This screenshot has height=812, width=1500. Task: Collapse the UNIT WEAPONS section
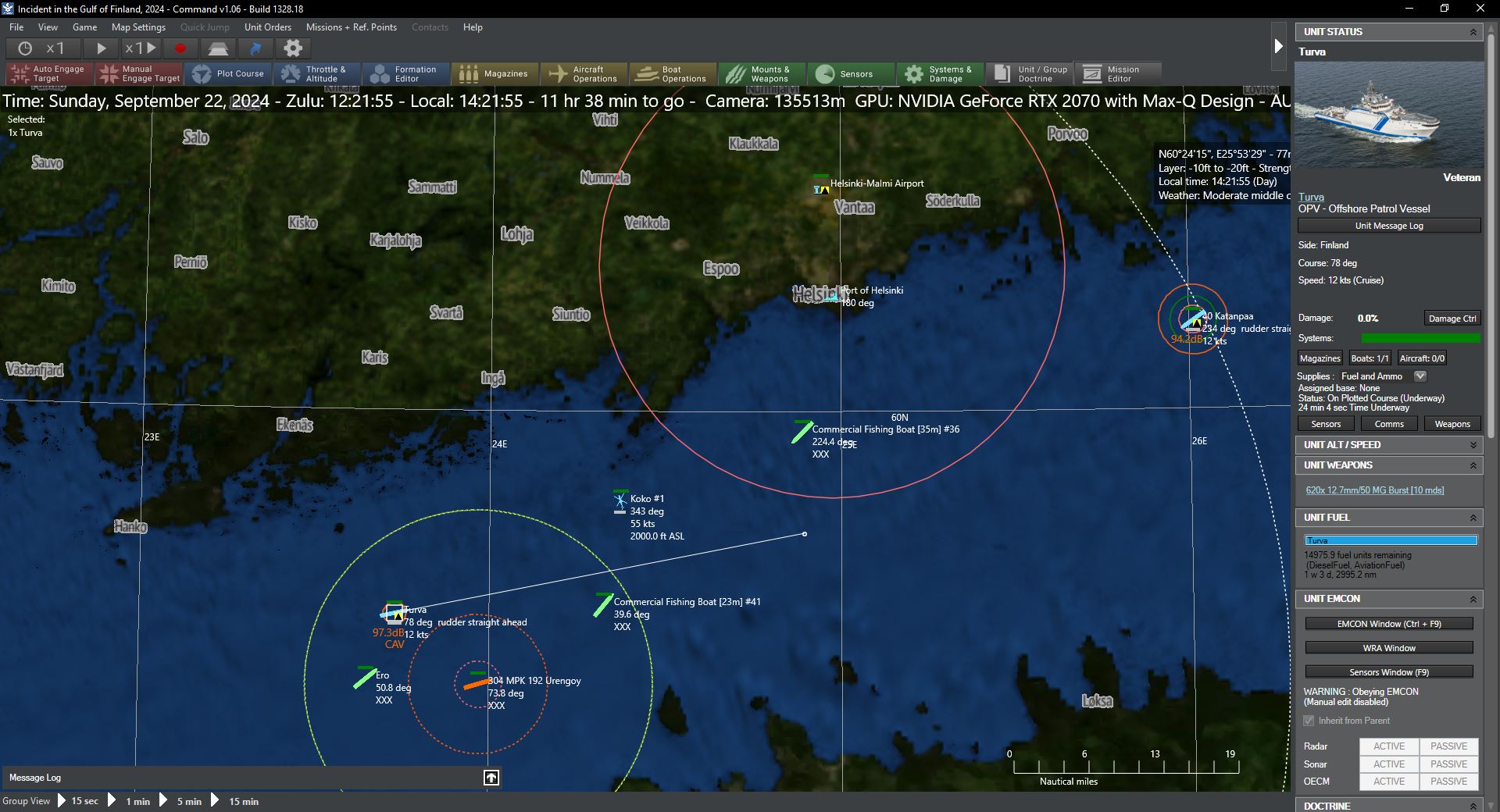[x=1473, y=465]
